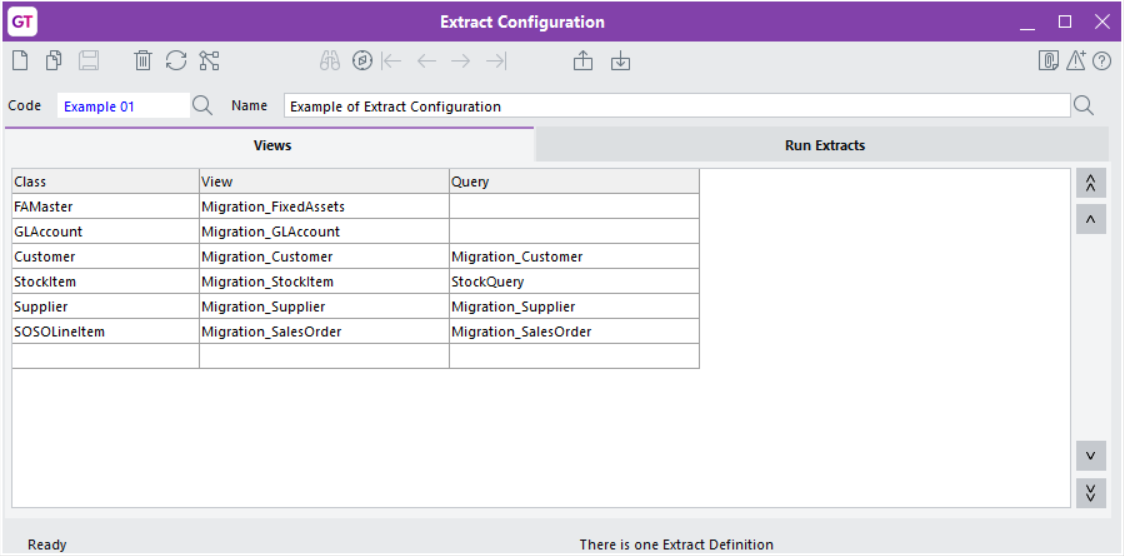Click the Query column header
Screen dimensions: 1124x556
click(574, 181)
